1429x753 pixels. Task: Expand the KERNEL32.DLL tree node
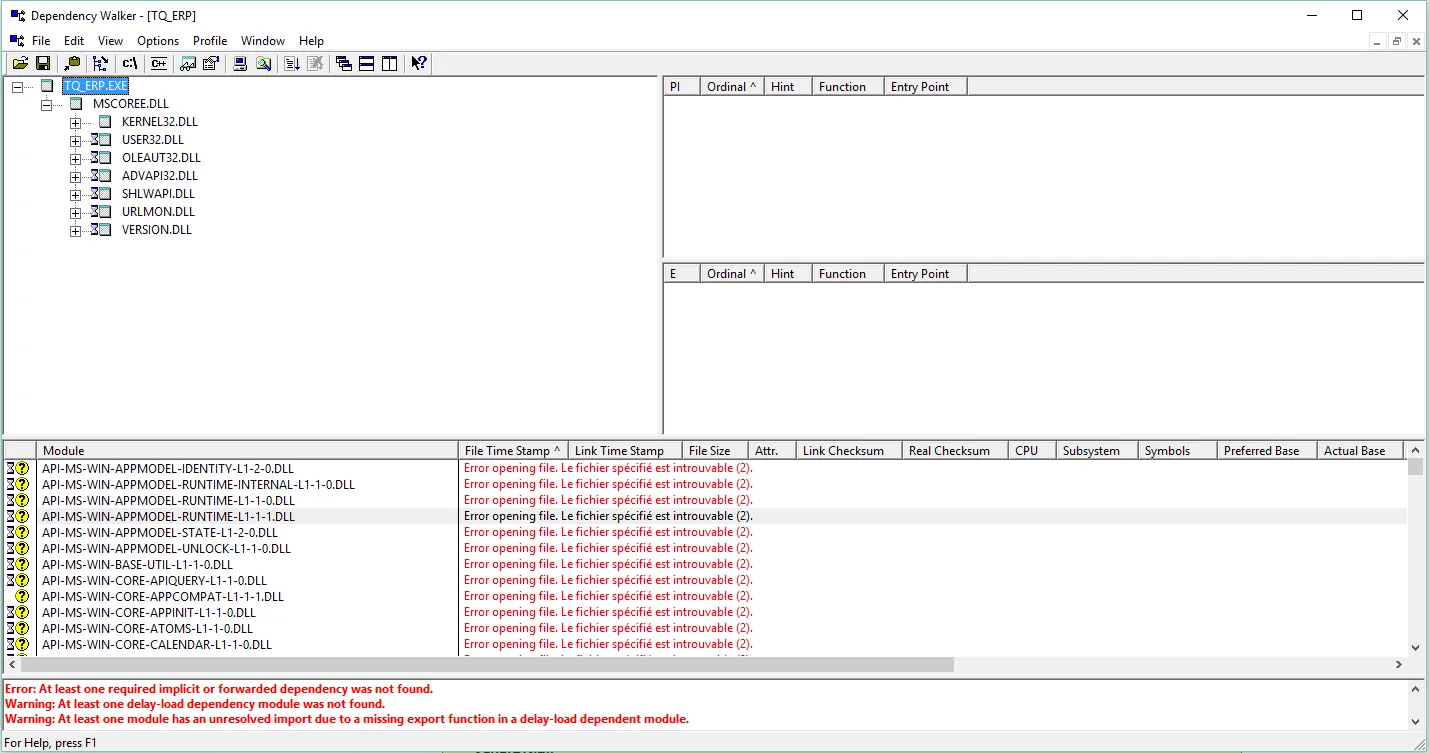click(x=75, y=123)
